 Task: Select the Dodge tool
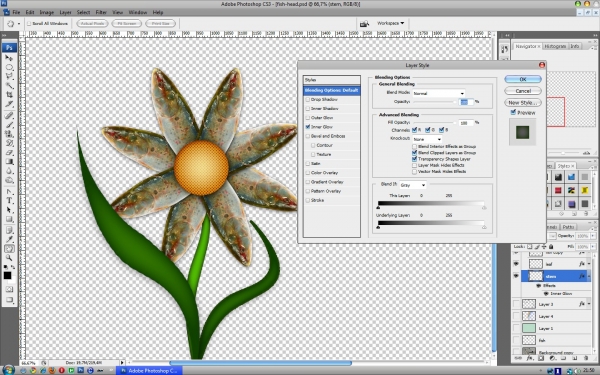point(9,180)
